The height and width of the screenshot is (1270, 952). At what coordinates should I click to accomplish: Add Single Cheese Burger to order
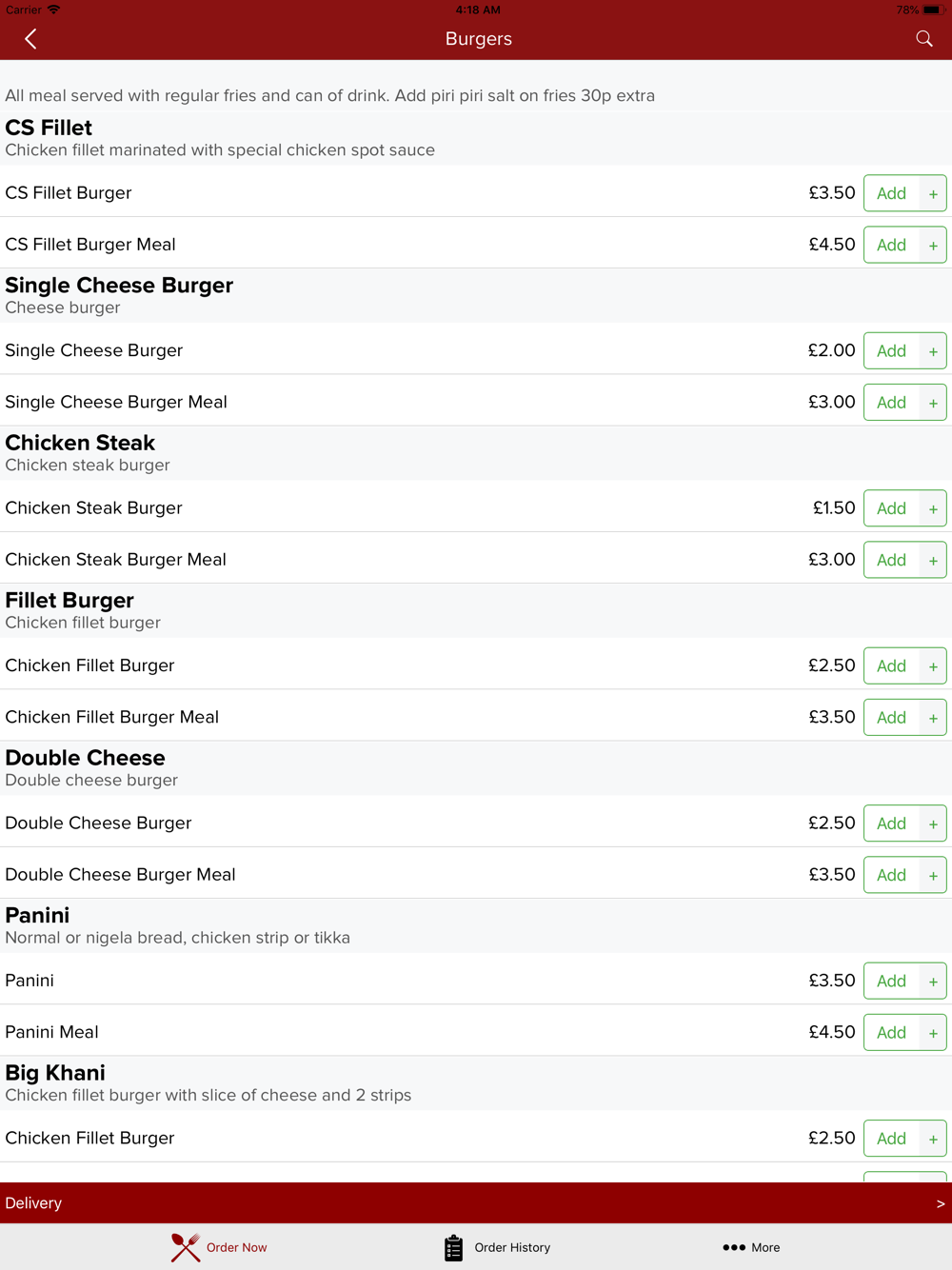892,350
